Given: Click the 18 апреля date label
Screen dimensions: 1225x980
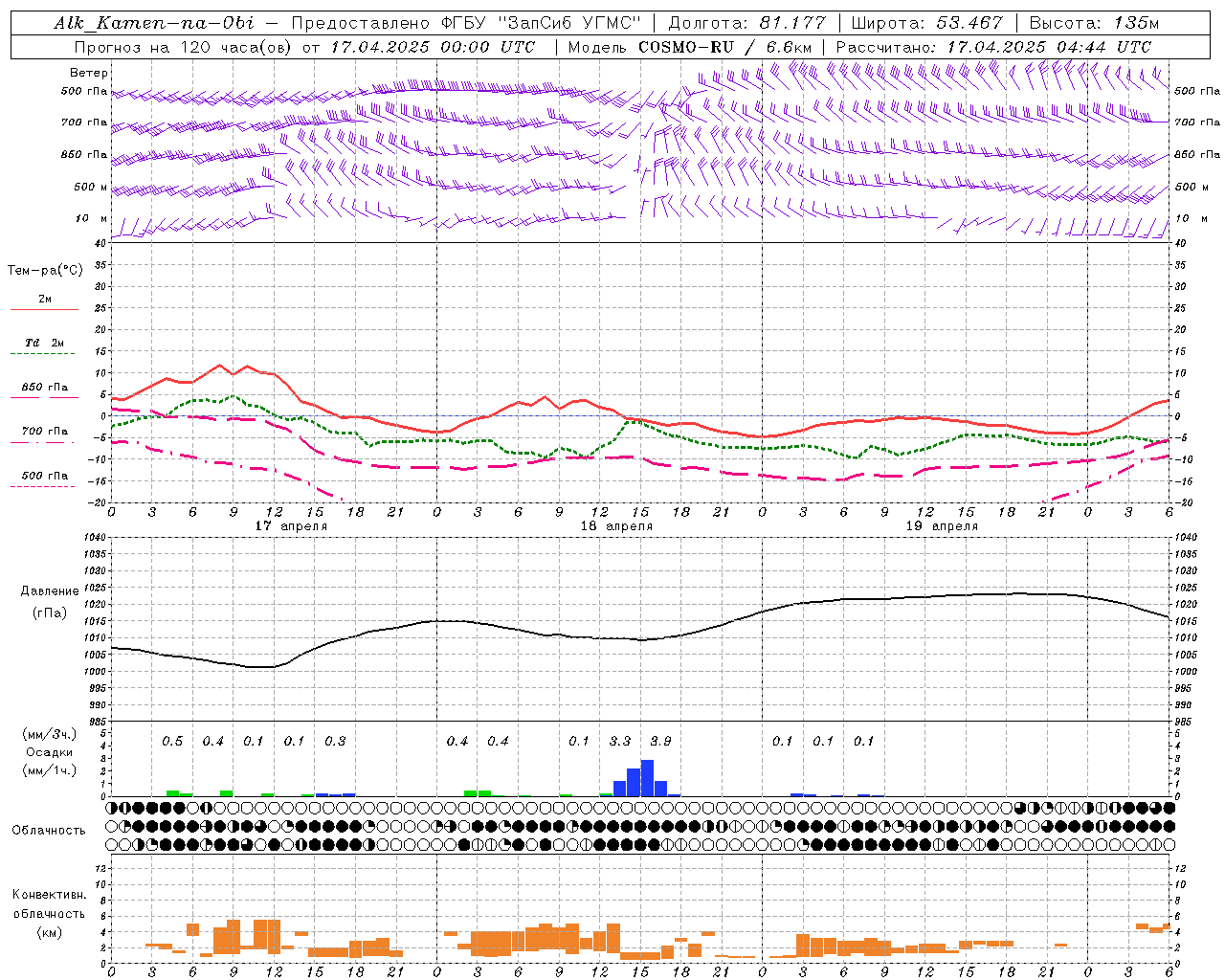Looking at the screenshot, I should [616, 526].
